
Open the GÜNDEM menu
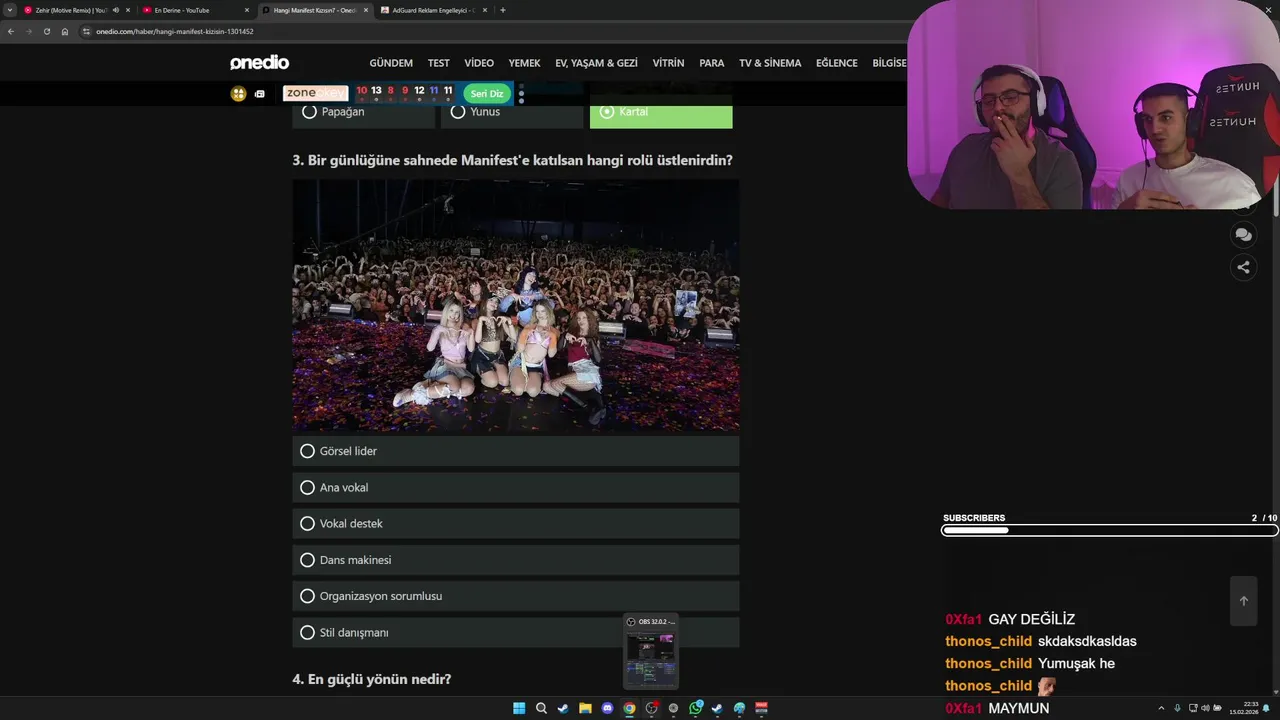point(391,63)
